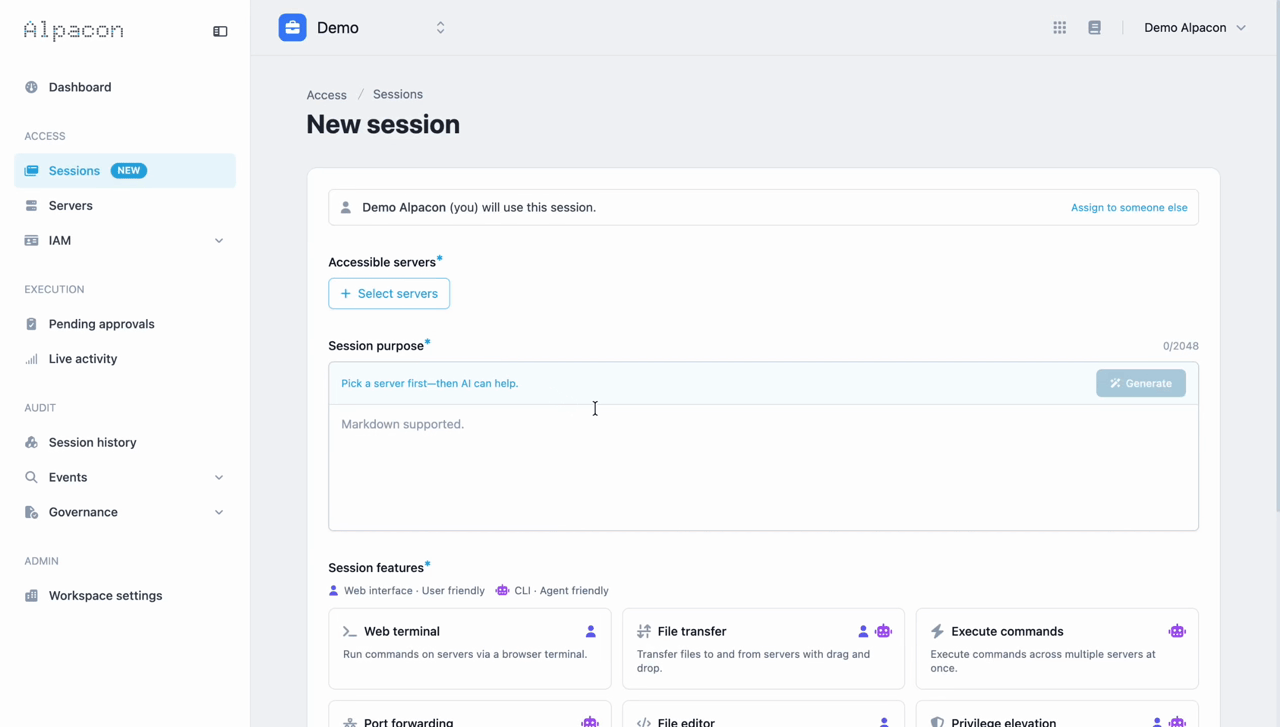Image resolution: width=1280 pixels, height=727 pixels.
Task: Open Servers in the sidebar
Action: [125, 206]
